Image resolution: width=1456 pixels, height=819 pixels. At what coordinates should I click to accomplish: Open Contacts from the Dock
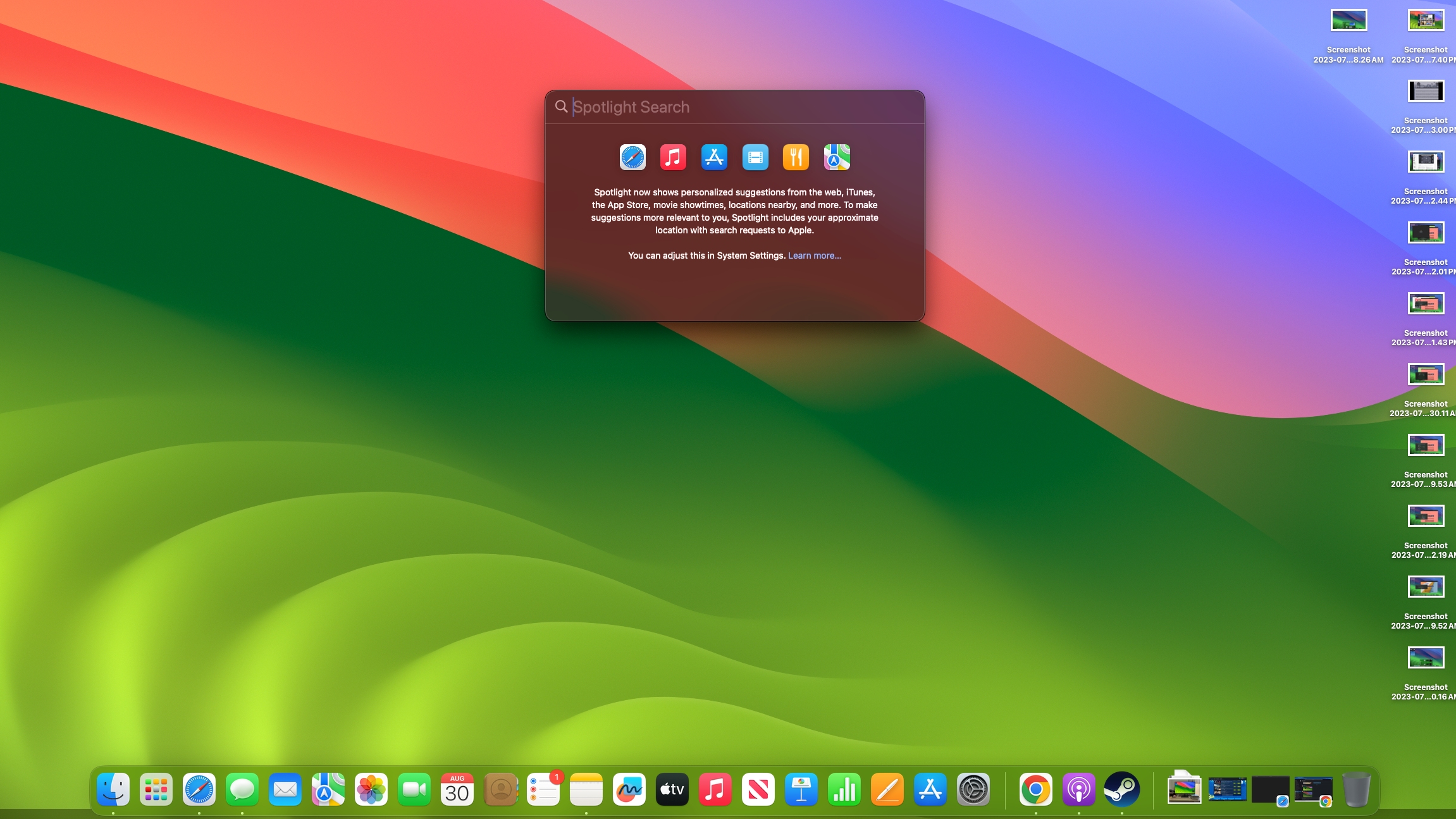[x=500, y=789]
